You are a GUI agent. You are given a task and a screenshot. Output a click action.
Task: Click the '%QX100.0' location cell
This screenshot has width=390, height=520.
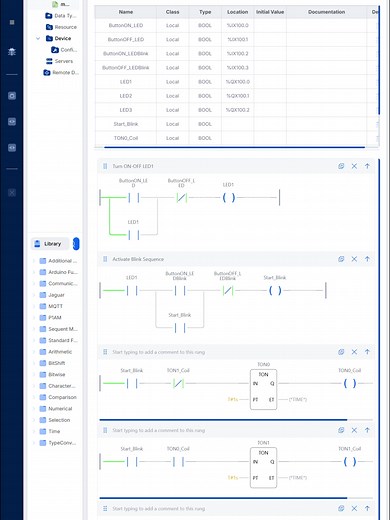[237, 82]
